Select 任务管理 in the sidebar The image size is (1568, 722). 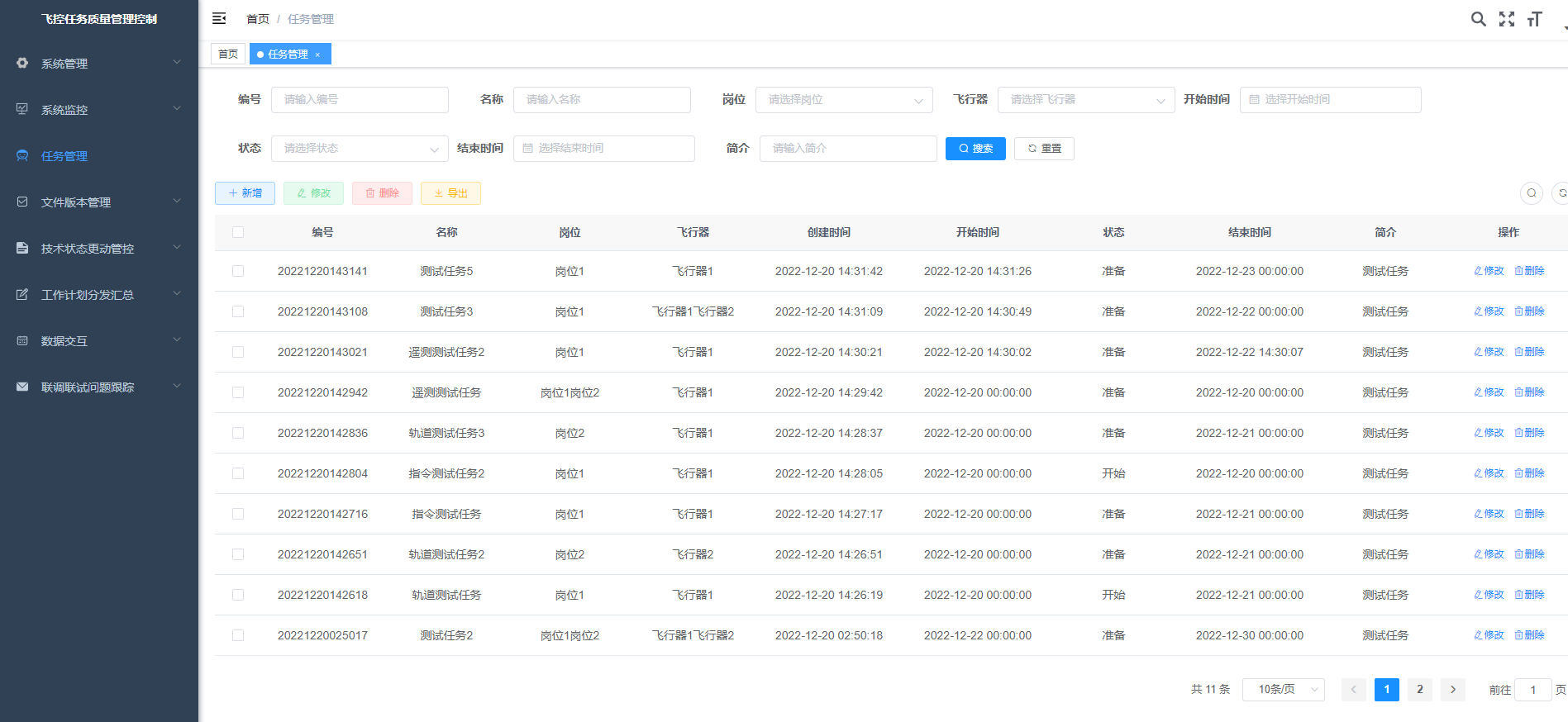coord(99,156)
